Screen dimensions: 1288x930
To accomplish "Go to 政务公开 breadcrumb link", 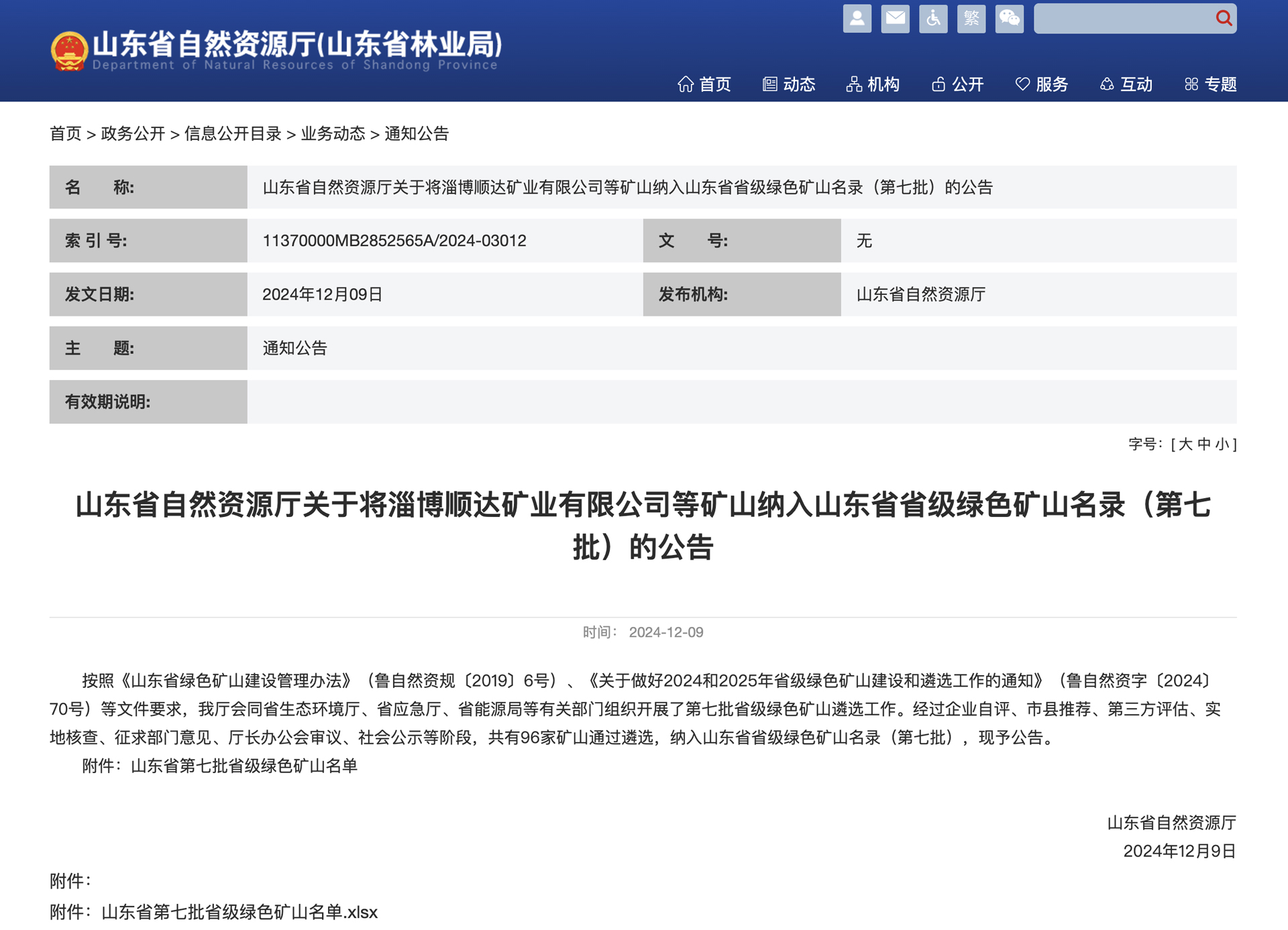I will [x=133, y=133].
